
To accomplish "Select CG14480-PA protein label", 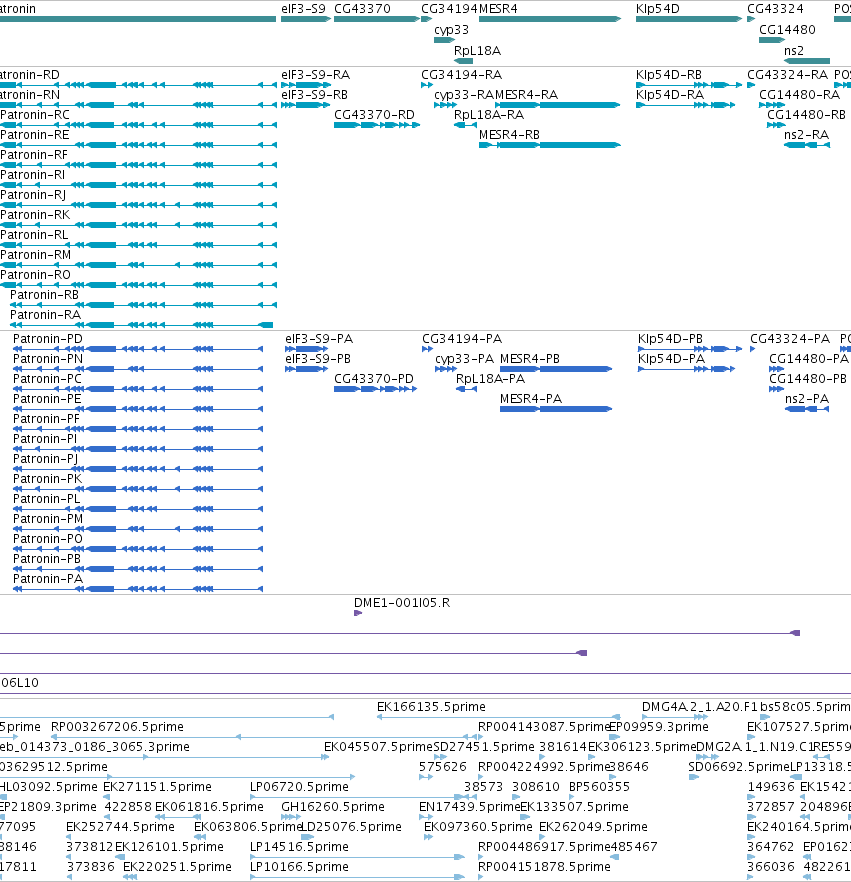I will pos(809,359).
